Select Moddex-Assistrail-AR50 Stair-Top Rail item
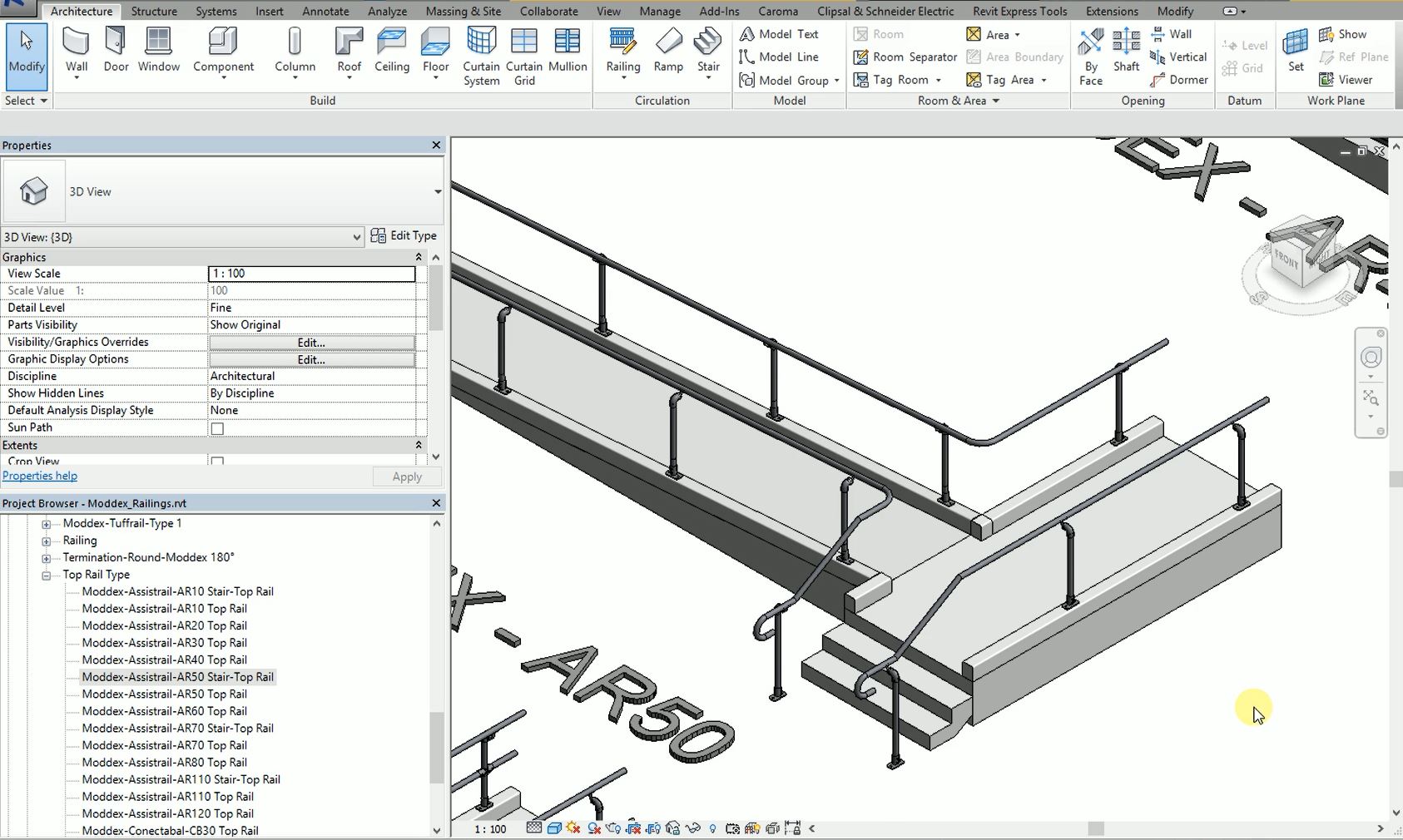The width and height of the screenshot is (1403, 840). point(177,677)
